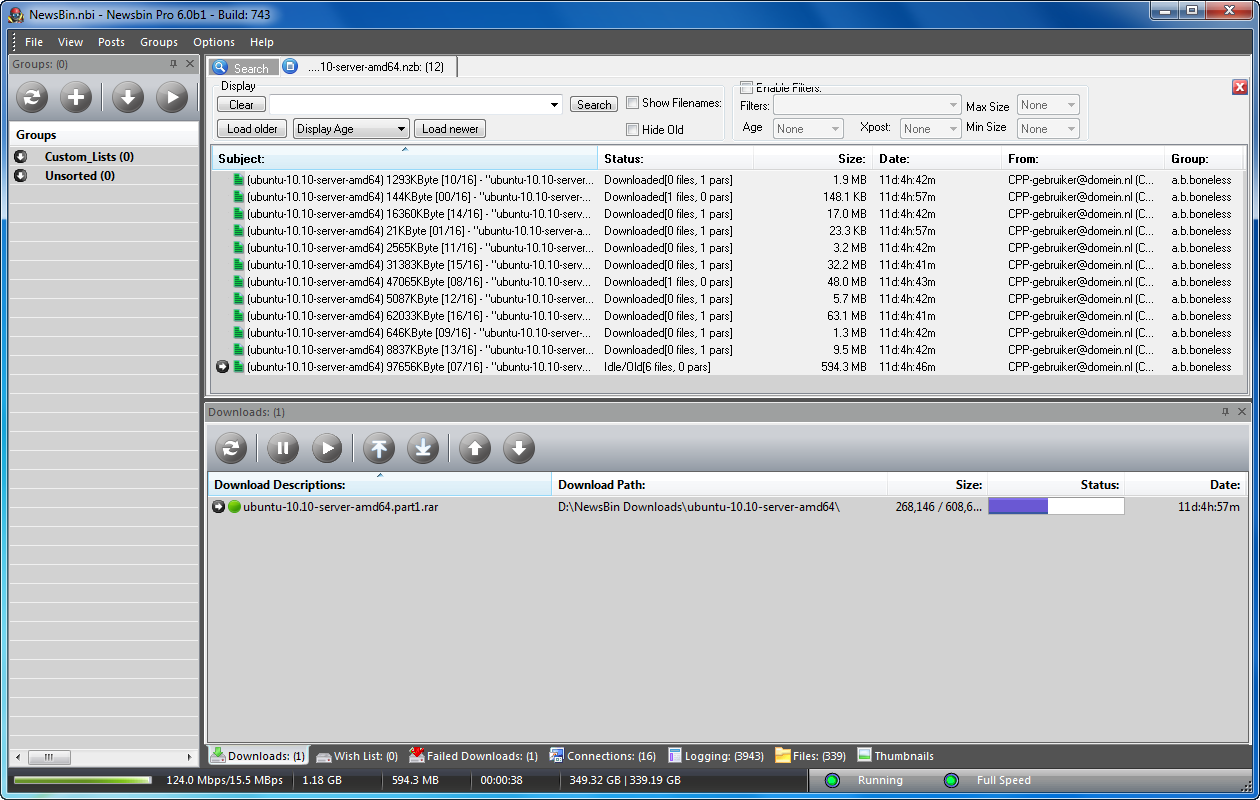
Task: Click the Groups panel horizontal scrollbar thumb
Action: 48,758
